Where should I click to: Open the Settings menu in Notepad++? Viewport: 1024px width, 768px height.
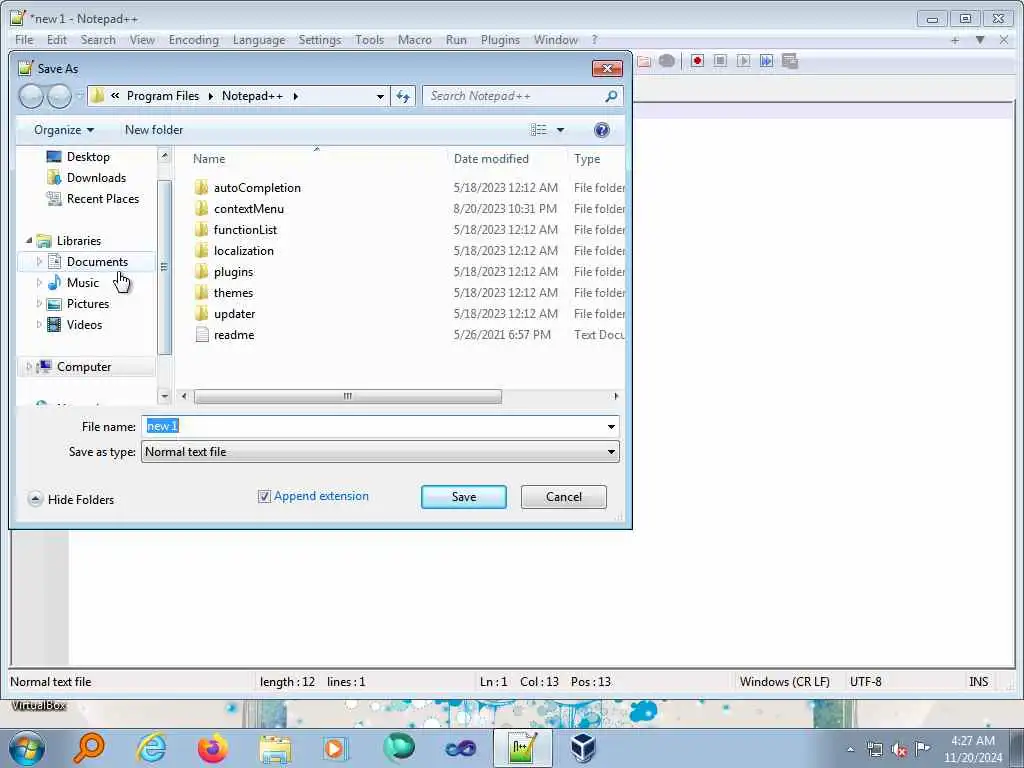click(x=320, y=40)
